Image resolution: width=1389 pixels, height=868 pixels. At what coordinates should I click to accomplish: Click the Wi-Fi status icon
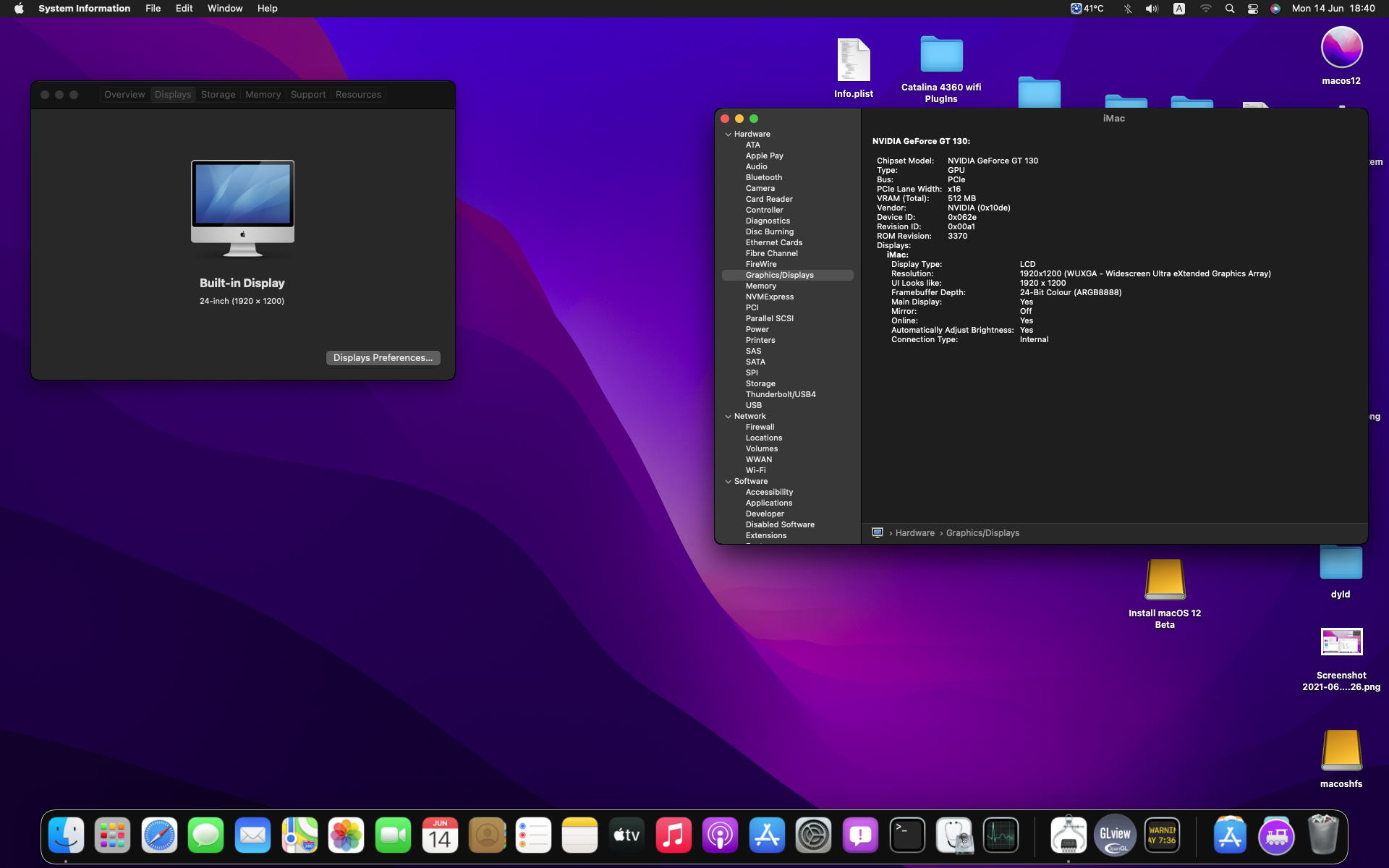[x=1205, y=9]
